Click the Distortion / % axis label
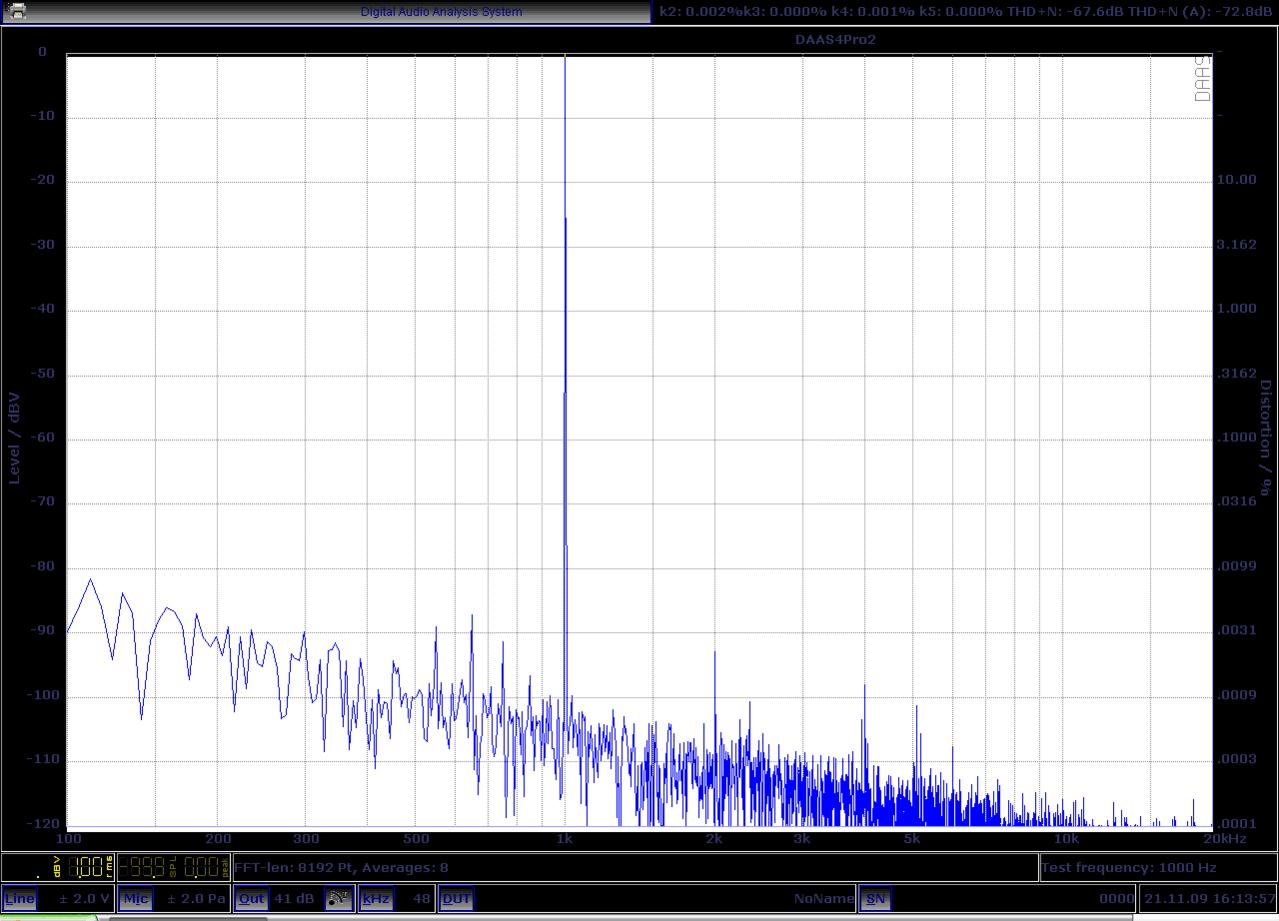Image resolution: width=1279 pixels, height=921 pixels. (1265, 437)
